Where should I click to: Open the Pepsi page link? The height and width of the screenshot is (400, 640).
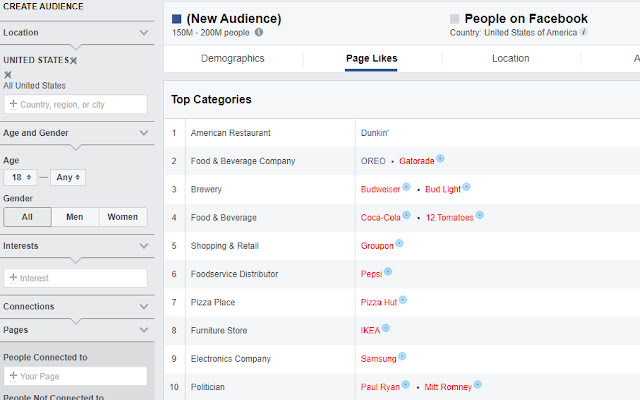pyautogui.click(x=371, y=274)
